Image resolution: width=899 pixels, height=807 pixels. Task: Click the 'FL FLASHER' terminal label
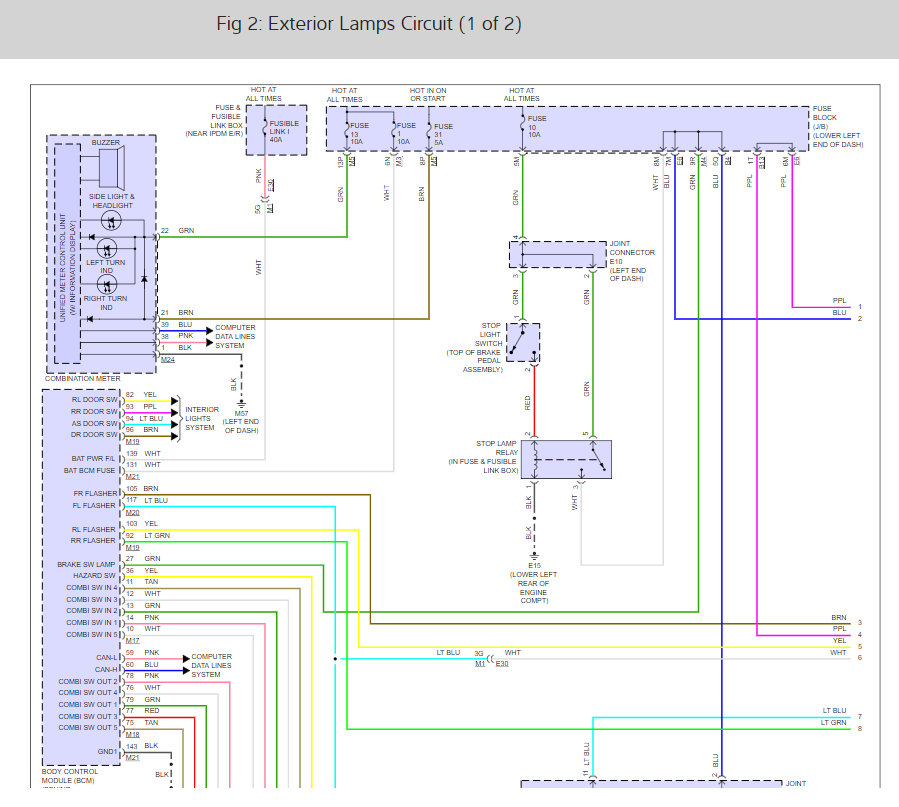(94, 506)
